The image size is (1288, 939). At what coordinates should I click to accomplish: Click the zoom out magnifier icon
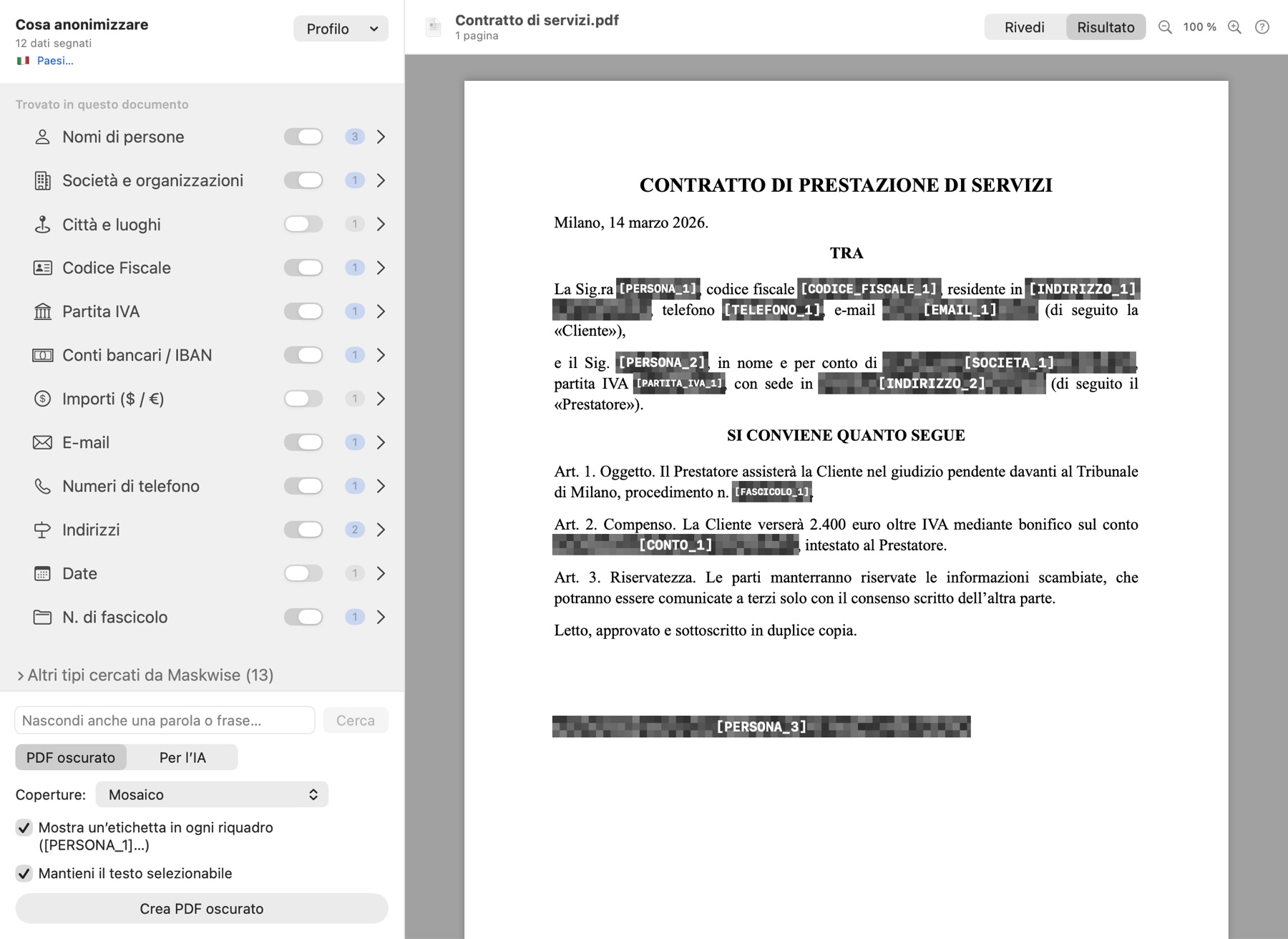pos(1165,27)
